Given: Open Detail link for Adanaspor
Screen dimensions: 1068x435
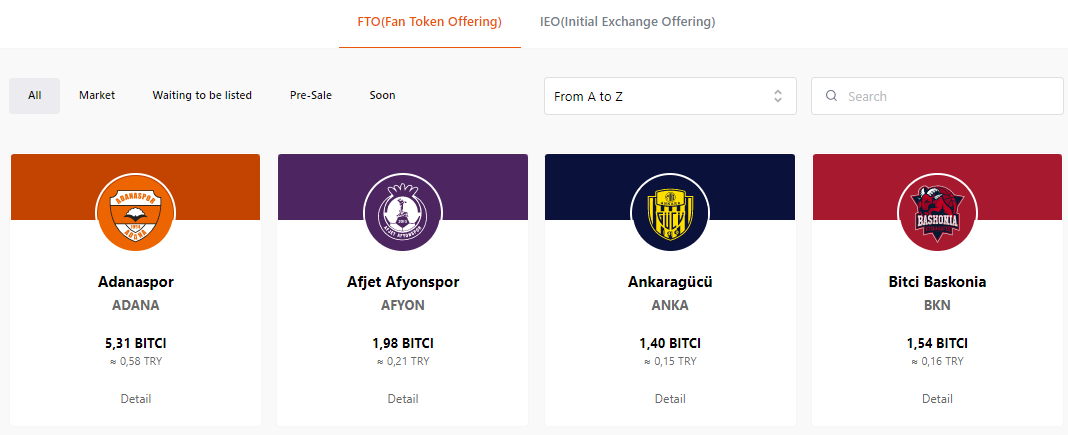Looking at the screenshot, I should (136, 399).
